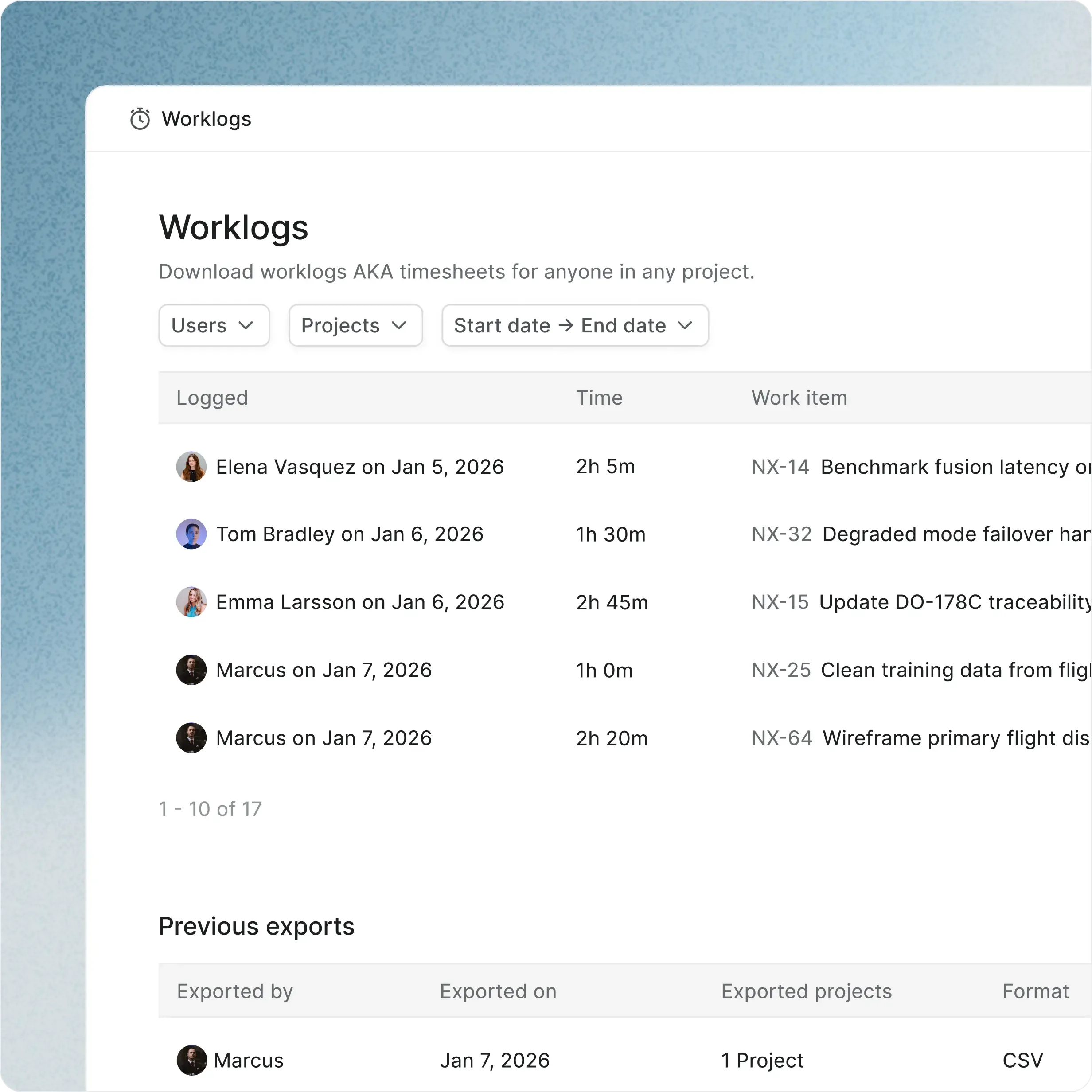This screenshot has width=1092, height=1092.
Task: Click the stopwatch icon beside Worklogs
Action: tap(139, 119)
